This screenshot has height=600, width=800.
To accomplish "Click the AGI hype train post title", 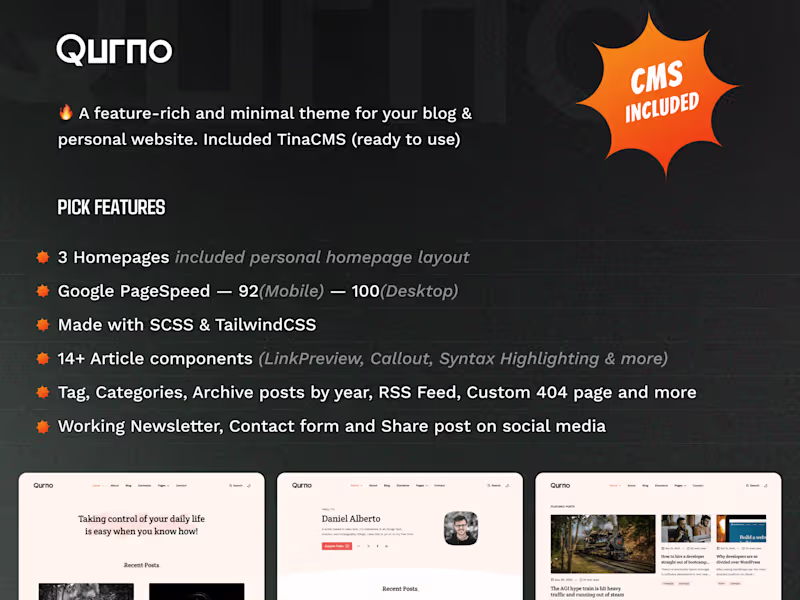I will [587, 591].
